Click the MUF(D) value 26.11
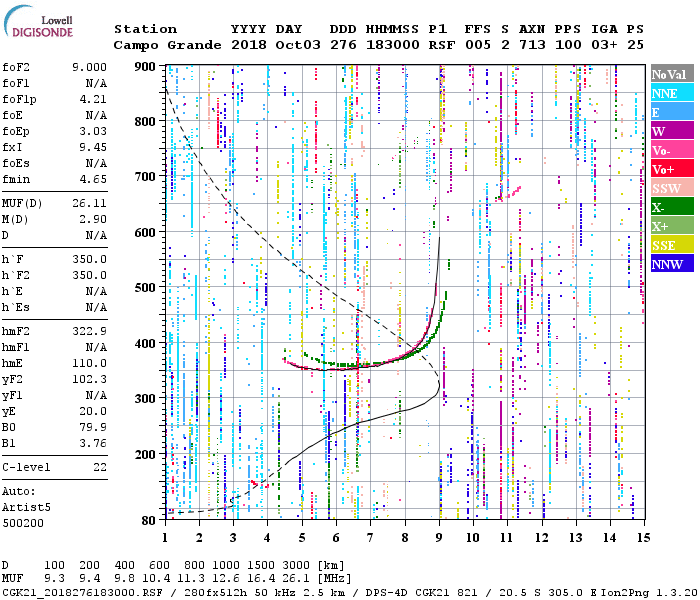700x600 pixels. pyautogui.click(x=89, y=204)
